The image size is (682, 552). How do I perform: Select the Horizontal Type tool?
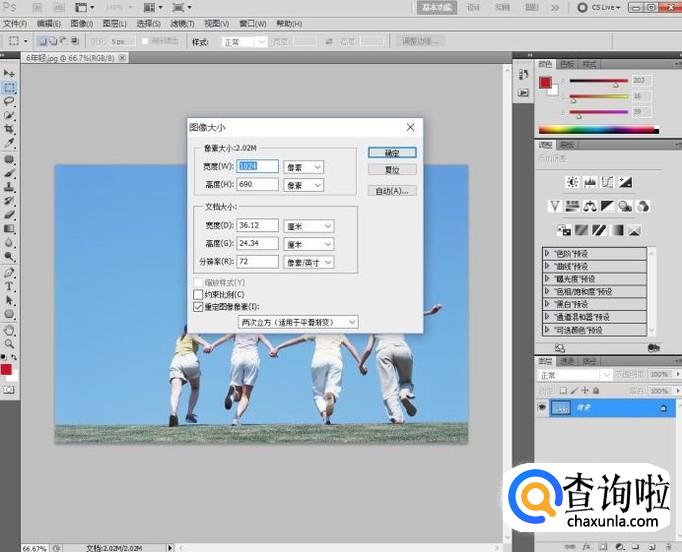9,285
